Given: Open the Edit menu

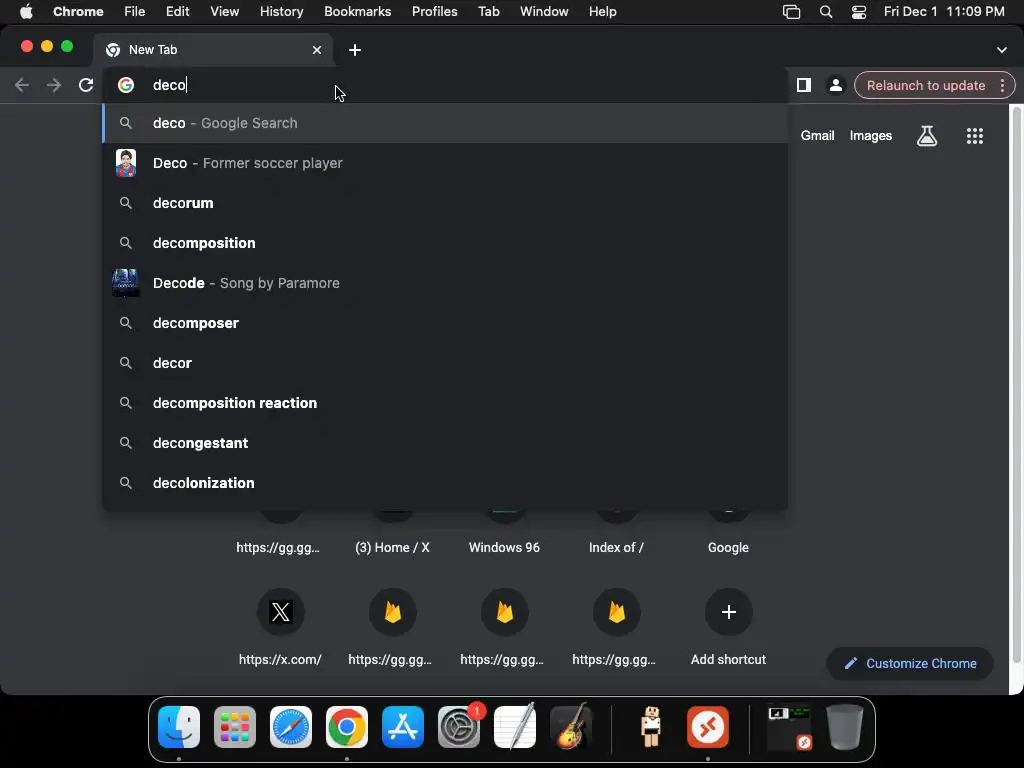Looking at the screenshot, I should click(177, 11).
